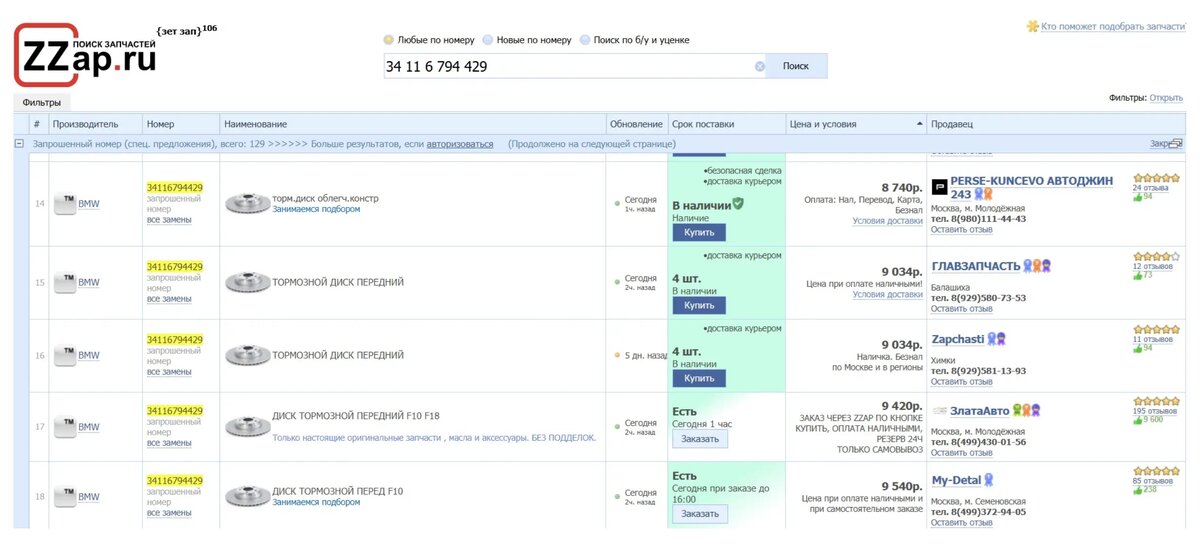Click Заказать button in My-Detal row
This screenshot has width=1200, height=546.
[700, 513]
